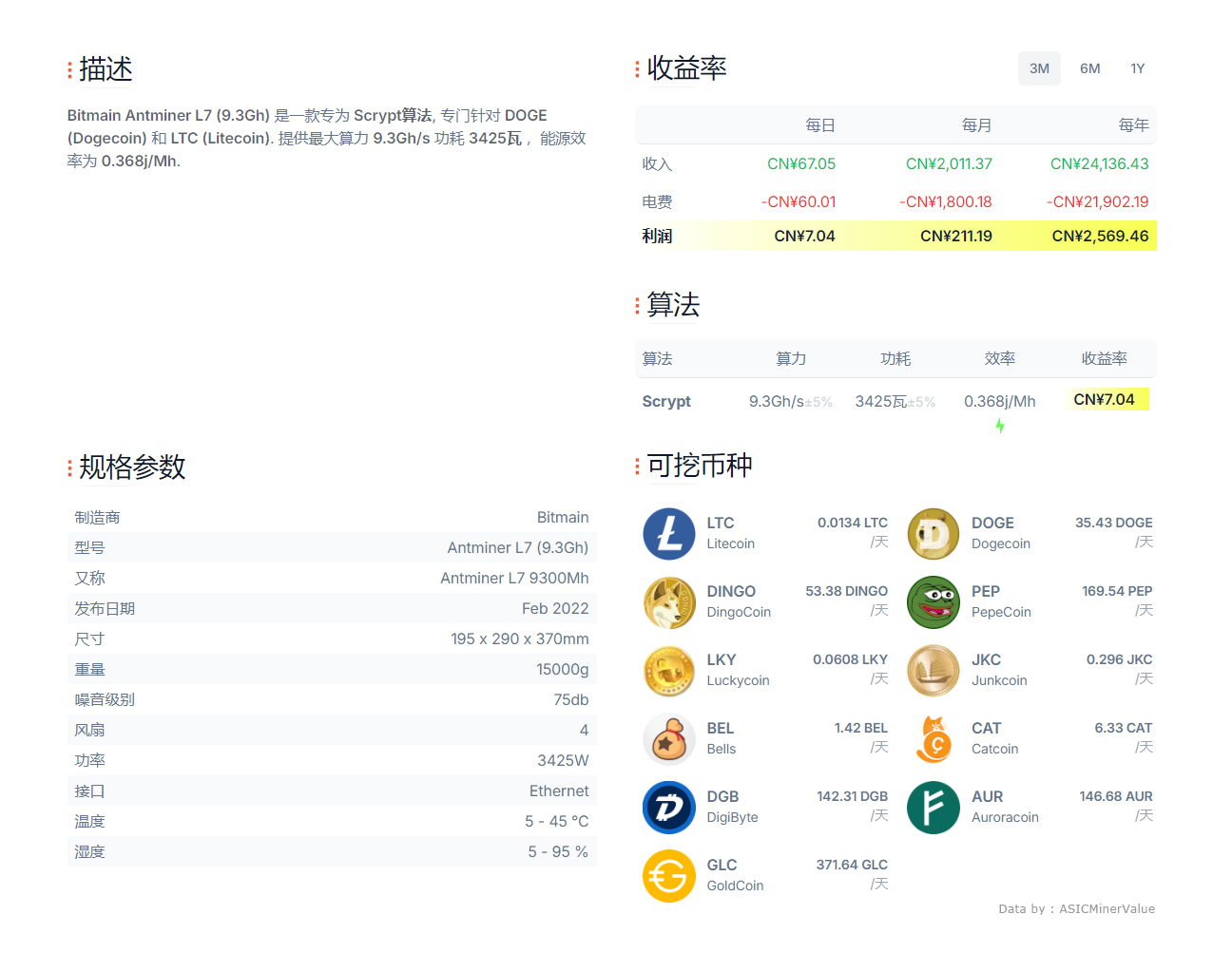Click the Auroracoin AUR green icon

(x=934, y=808)
